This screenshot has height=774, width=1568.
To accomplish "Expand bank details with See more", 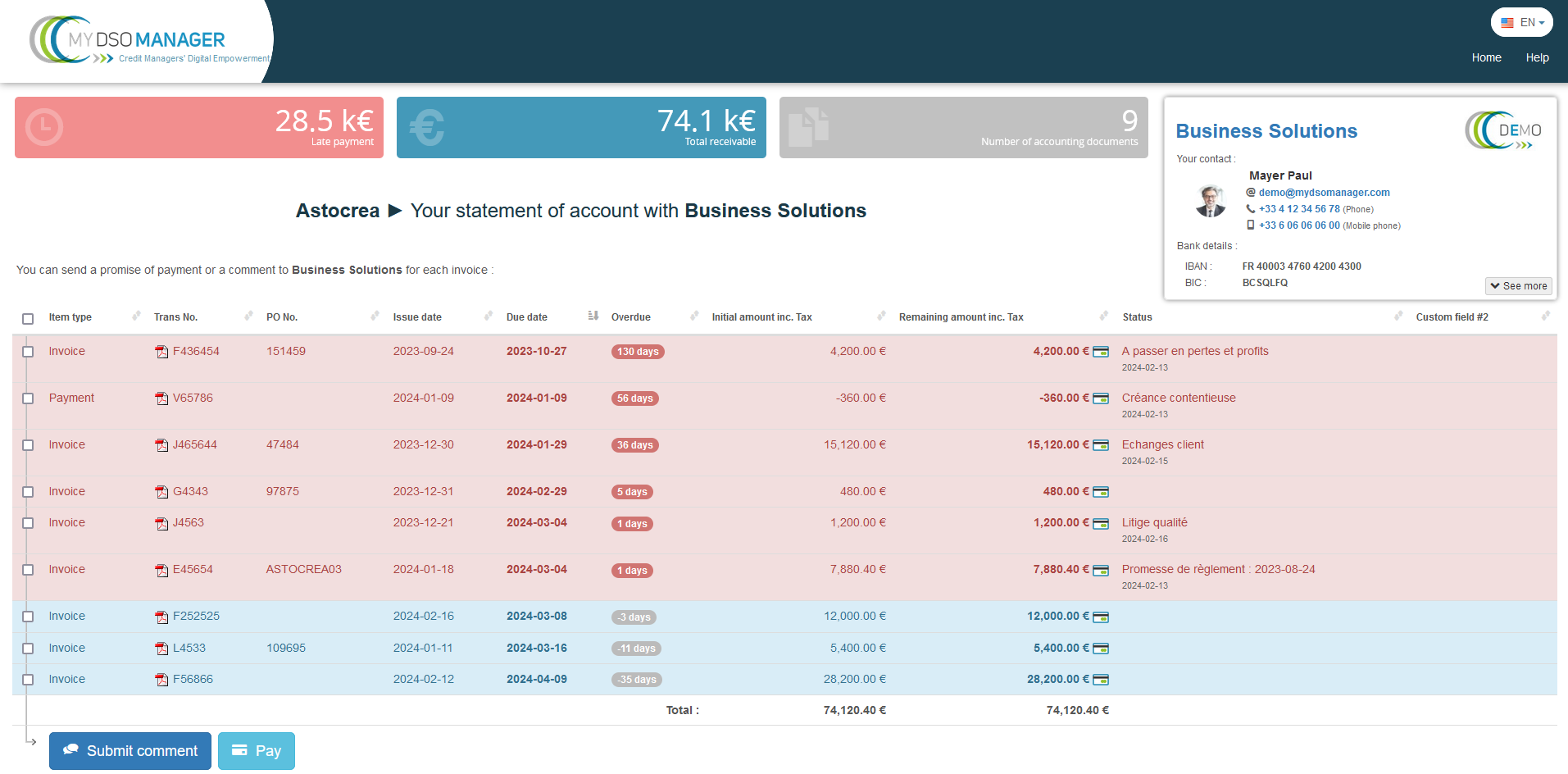I will (x=1519, y=286).
